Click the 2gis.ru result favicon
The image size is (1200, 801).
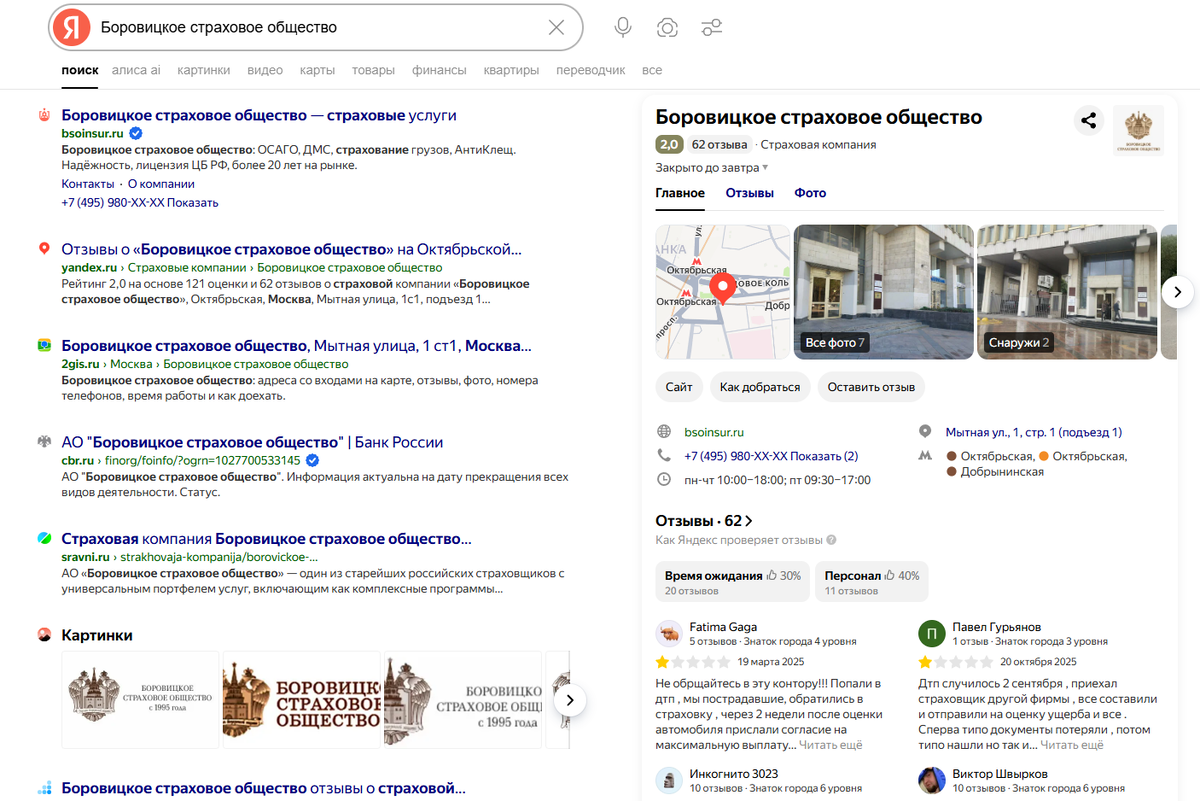[44, 345]
